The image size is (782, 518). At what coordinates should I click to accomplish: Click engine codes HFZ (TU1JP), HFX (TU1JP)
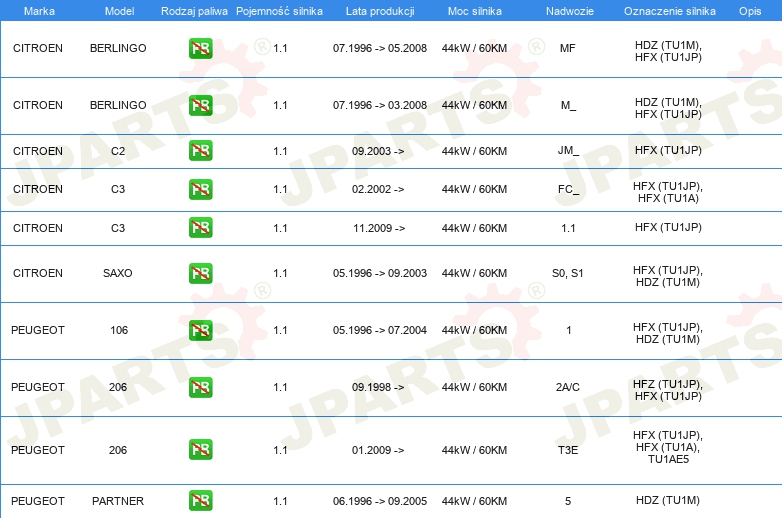668,390
